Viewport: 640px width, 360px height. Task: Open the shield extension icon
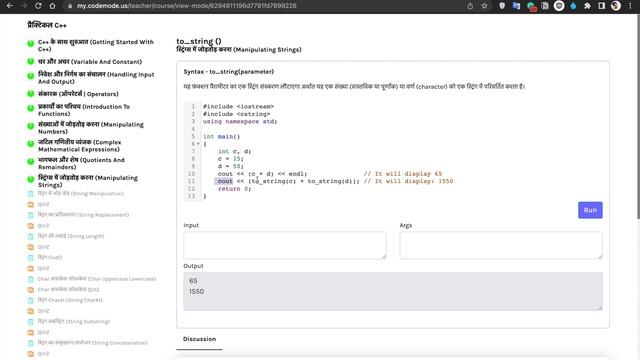(502, 6)
